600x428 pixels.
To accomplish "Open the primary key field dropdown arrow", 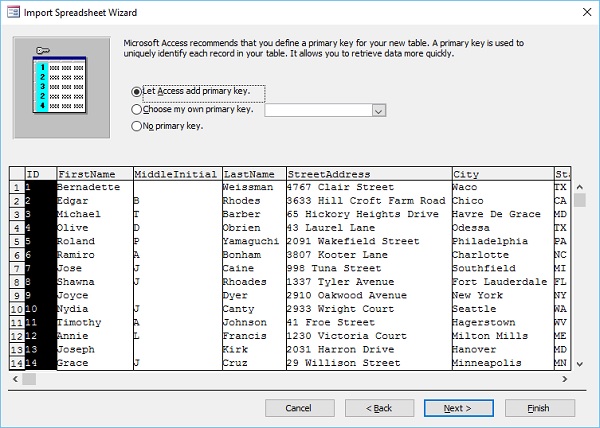I will (378, 111).
